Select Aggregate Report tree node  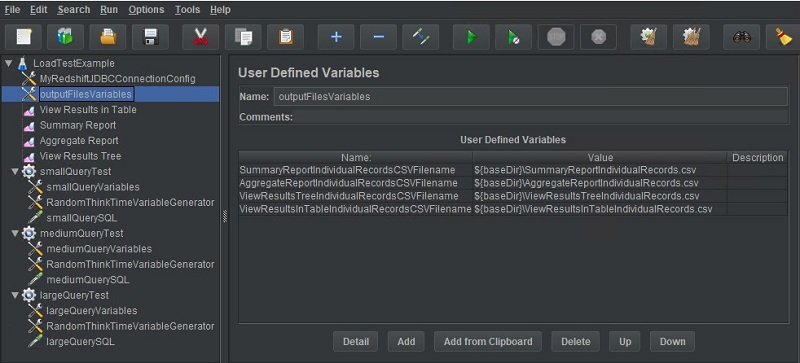79,140
